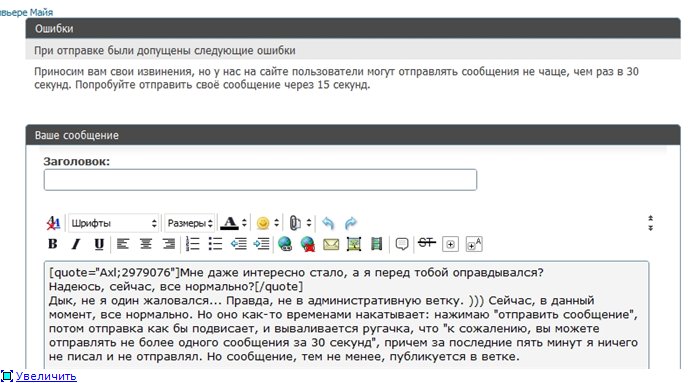Open the Увеличить link
The width and height of the screenshot is (700, 383).
coord(46,376)
